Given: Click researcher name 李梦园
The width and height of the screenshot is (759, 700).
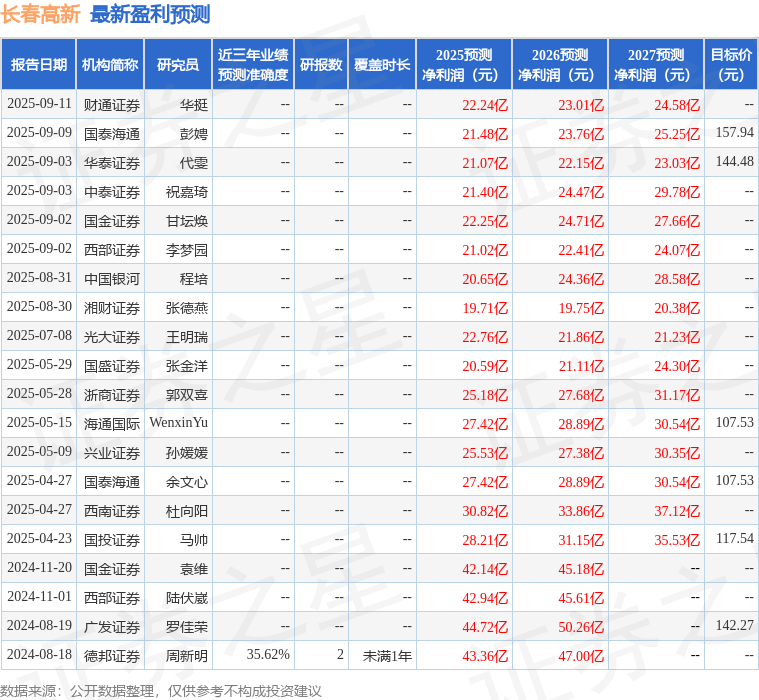Looking at the screenshot, I should (187, 250).
